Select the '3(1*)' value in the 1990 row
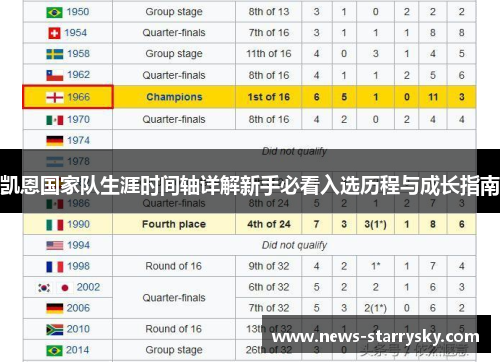The width and height of the screenshot is (500, 362). tap(375, 224)
